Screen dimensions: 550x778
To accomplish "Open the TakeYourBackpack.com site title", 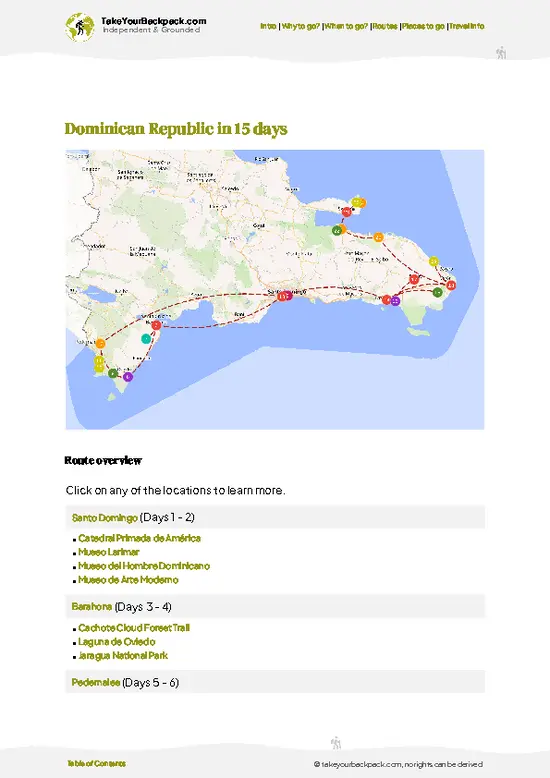I will click(154, 21).
